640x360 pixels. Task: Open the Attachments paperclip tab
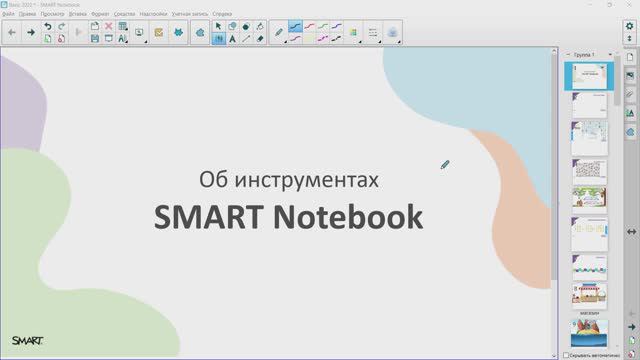[630, 95]
